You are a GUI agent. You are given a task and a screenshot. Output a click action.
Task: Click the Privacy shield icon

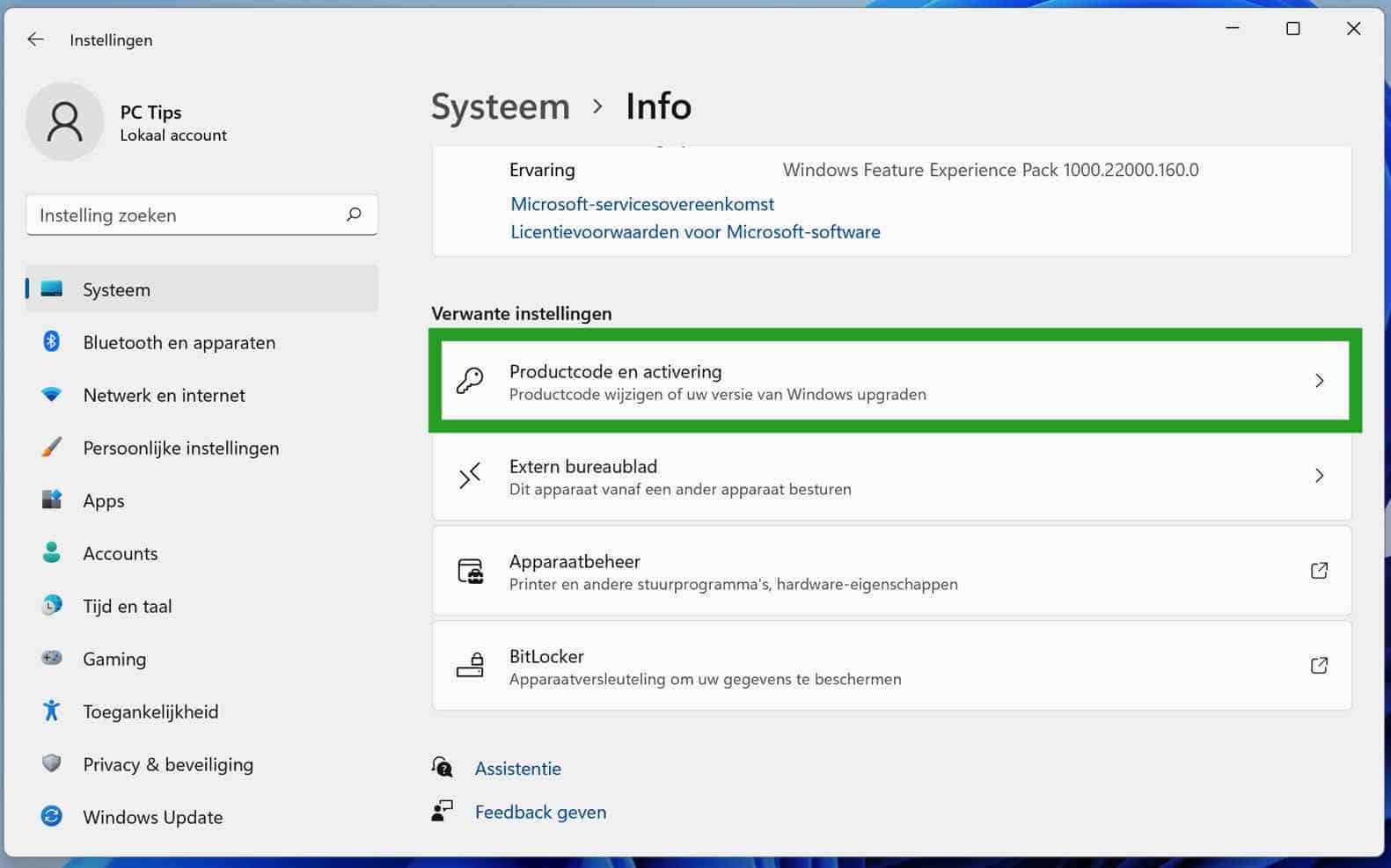point(52,763)
